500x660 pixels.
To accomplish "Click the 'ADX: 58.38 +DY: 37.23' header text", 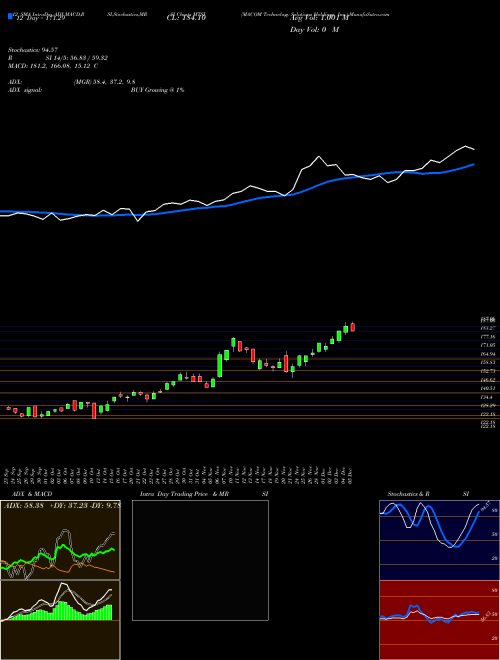I will (46, 506).
